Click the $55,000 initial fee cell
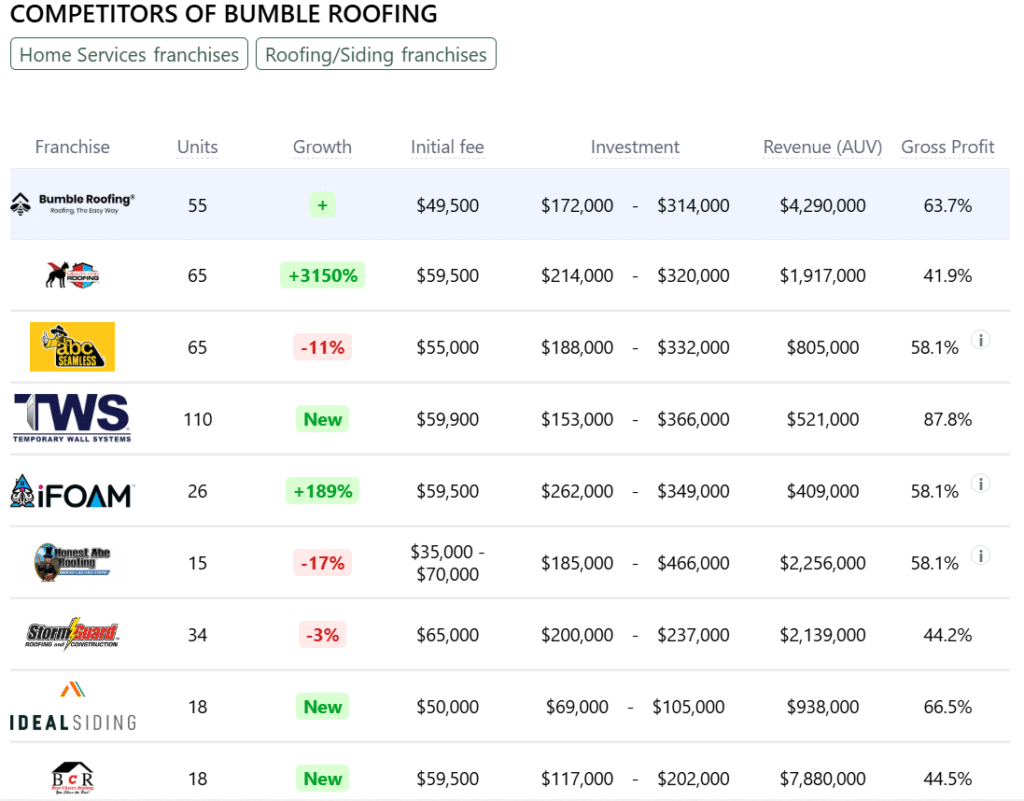The image size is (1024, 801). coord(447,347)
